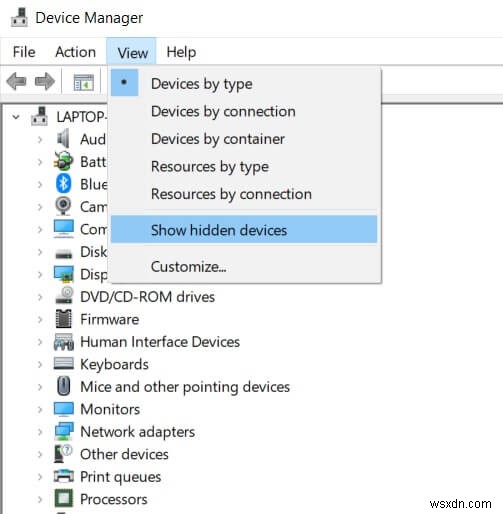Click the Other devices question-mark icon
This screenshot has width=503, height=514.
63,454
